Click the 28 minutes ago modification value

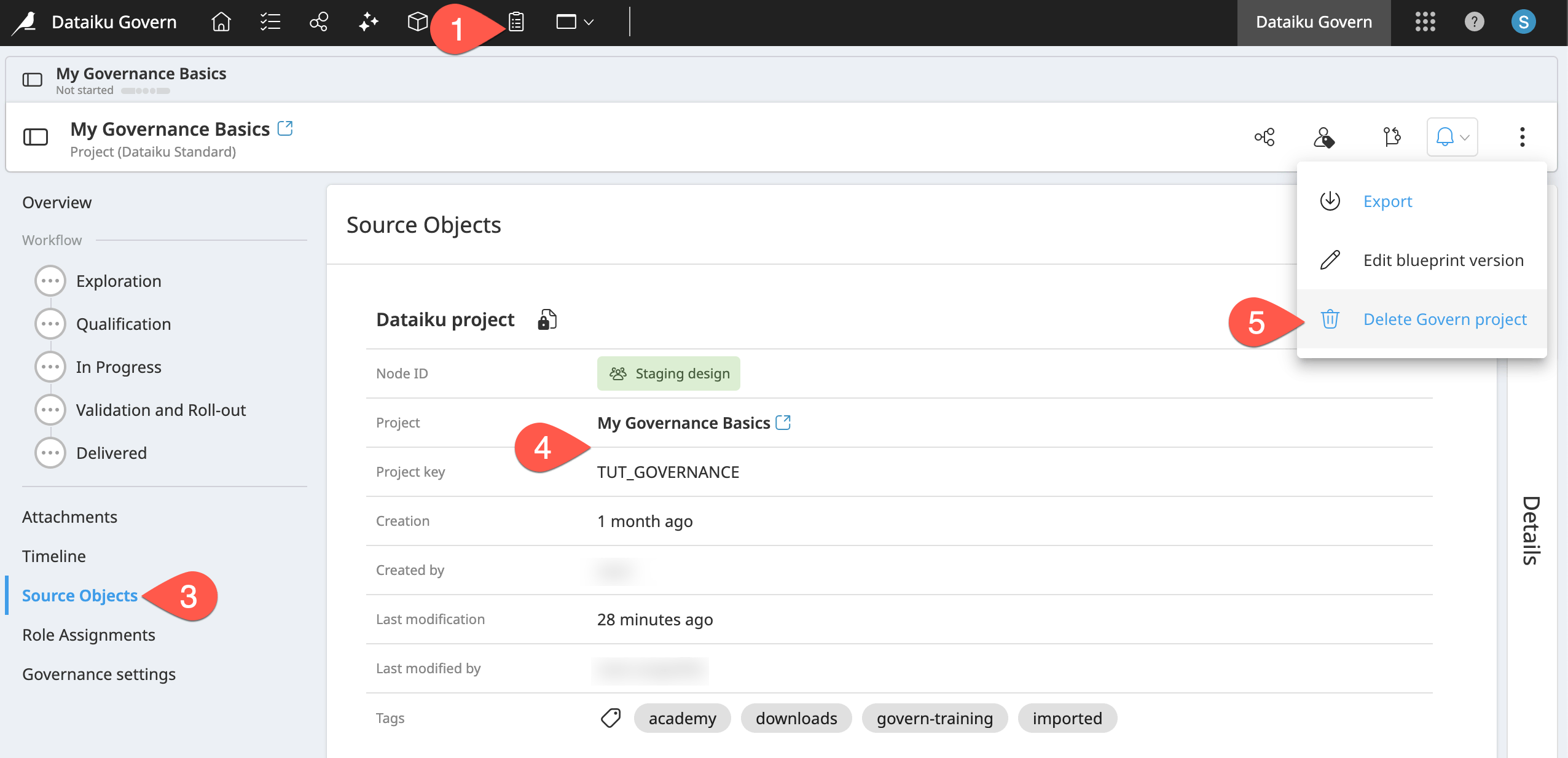tap(655, 620)
